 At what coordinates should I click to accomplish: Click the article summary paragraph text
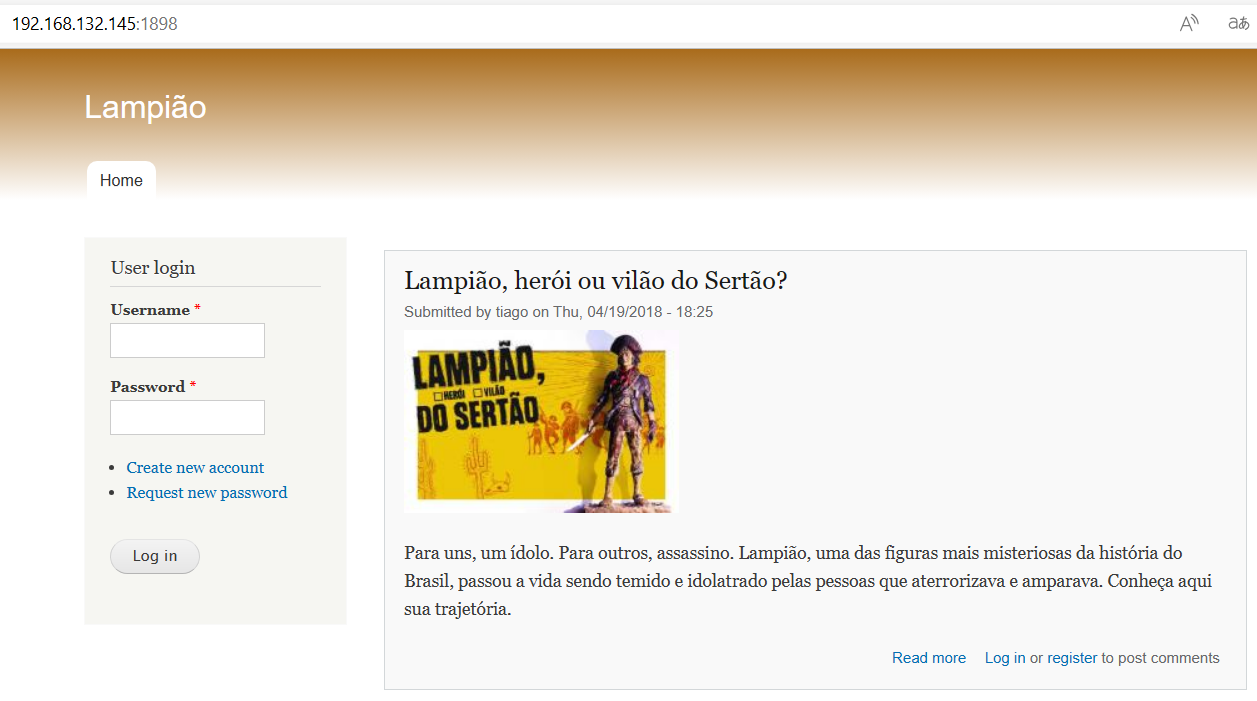[808, 581]
